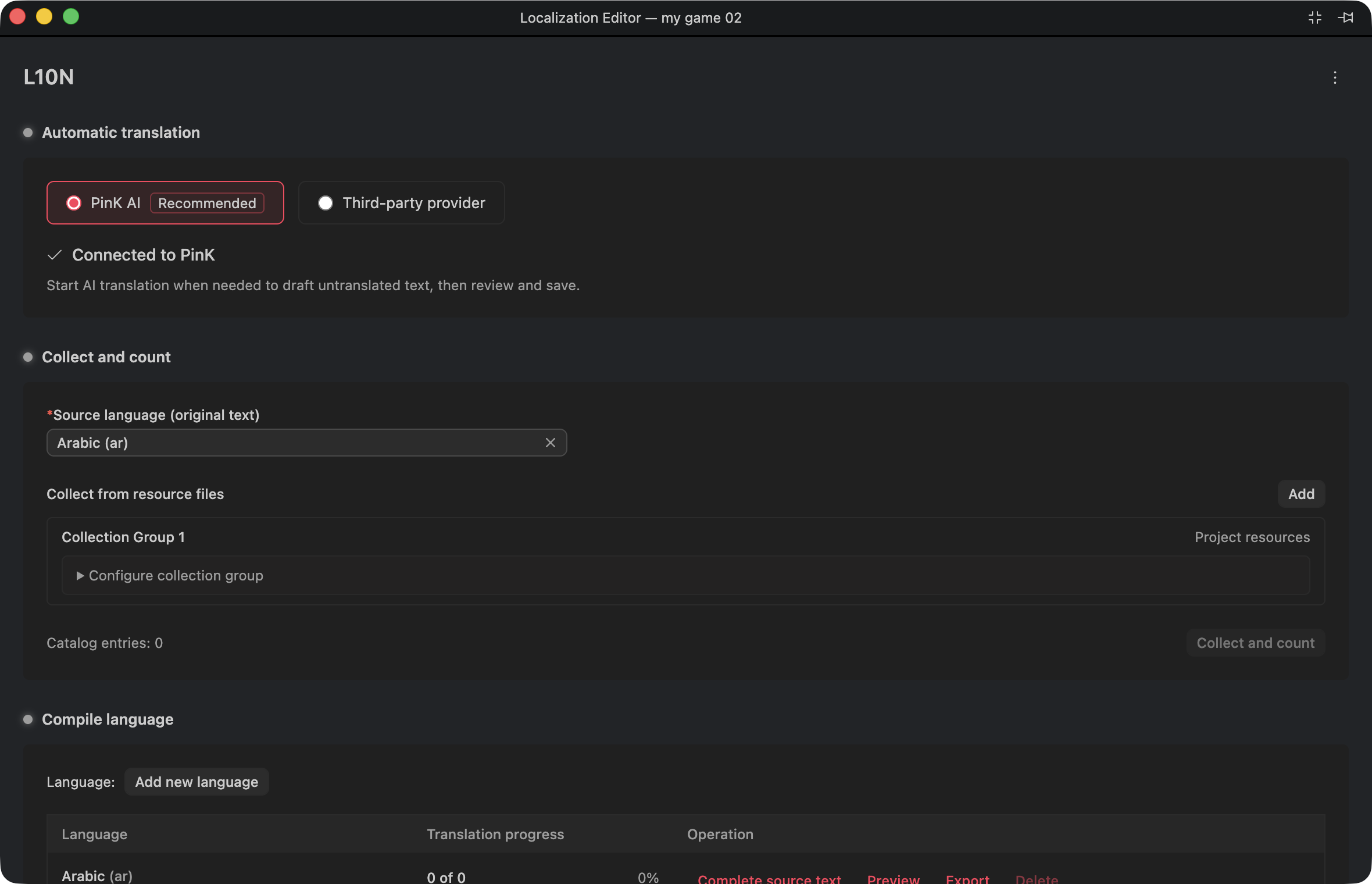1372x884 pixels.
Task: Click Add for resource file collection
Action: [1301, 494]
